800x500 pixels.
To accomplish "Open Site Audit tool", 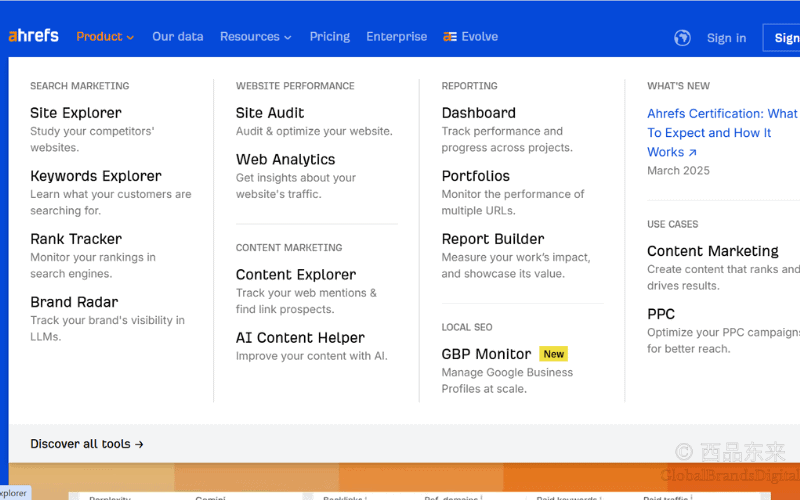I will tap(270, 113).
